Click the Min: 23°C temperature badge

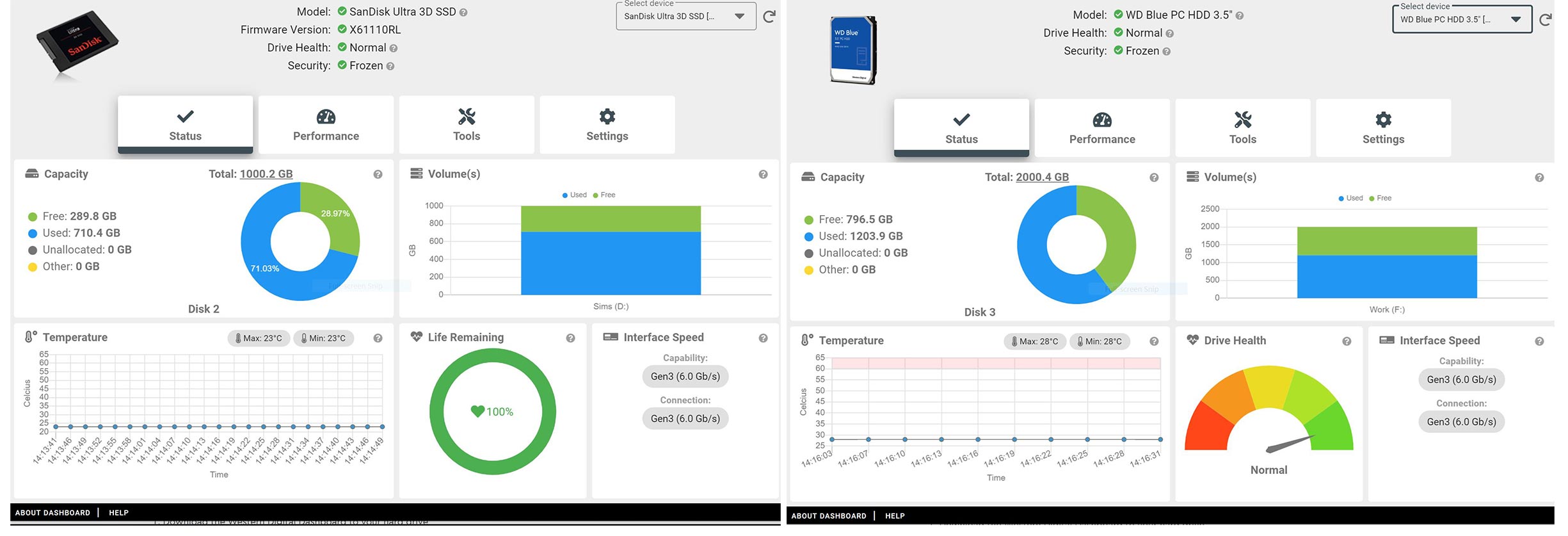click(324, 338)
